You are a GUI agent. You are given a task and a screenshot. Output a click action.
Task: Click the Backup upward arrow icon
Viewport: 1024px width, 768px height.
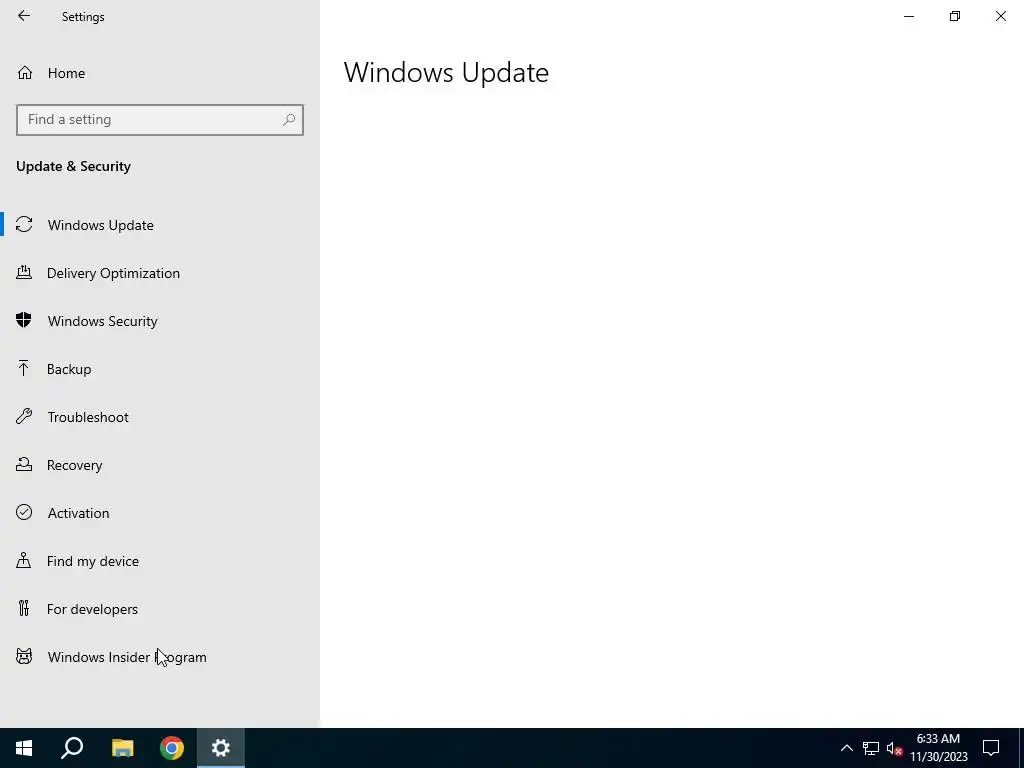tap(24, 368)
